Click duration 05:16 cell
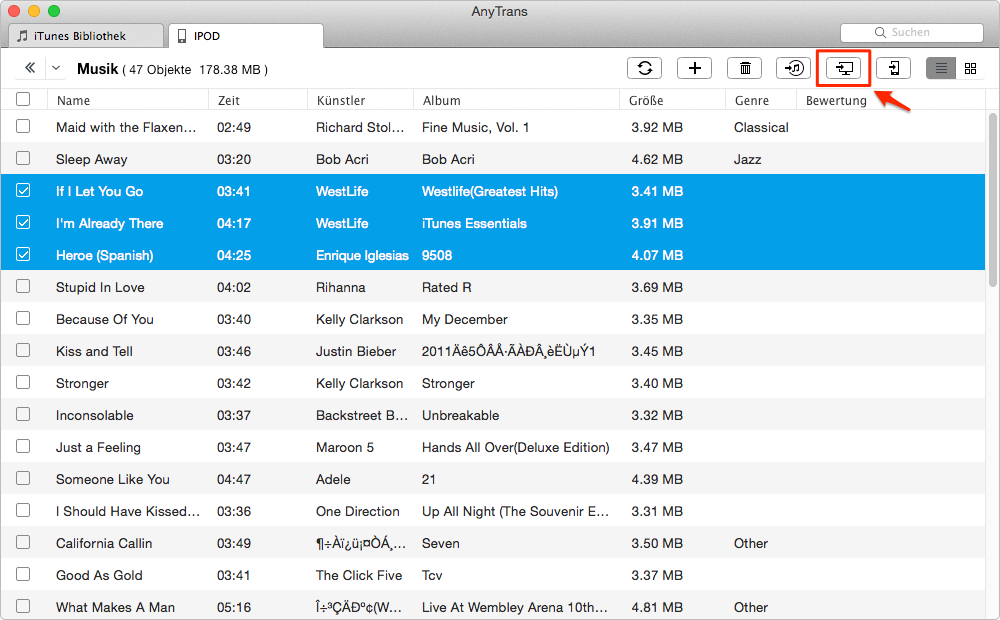The image size is (1000, 620). [x=234, y=607]
